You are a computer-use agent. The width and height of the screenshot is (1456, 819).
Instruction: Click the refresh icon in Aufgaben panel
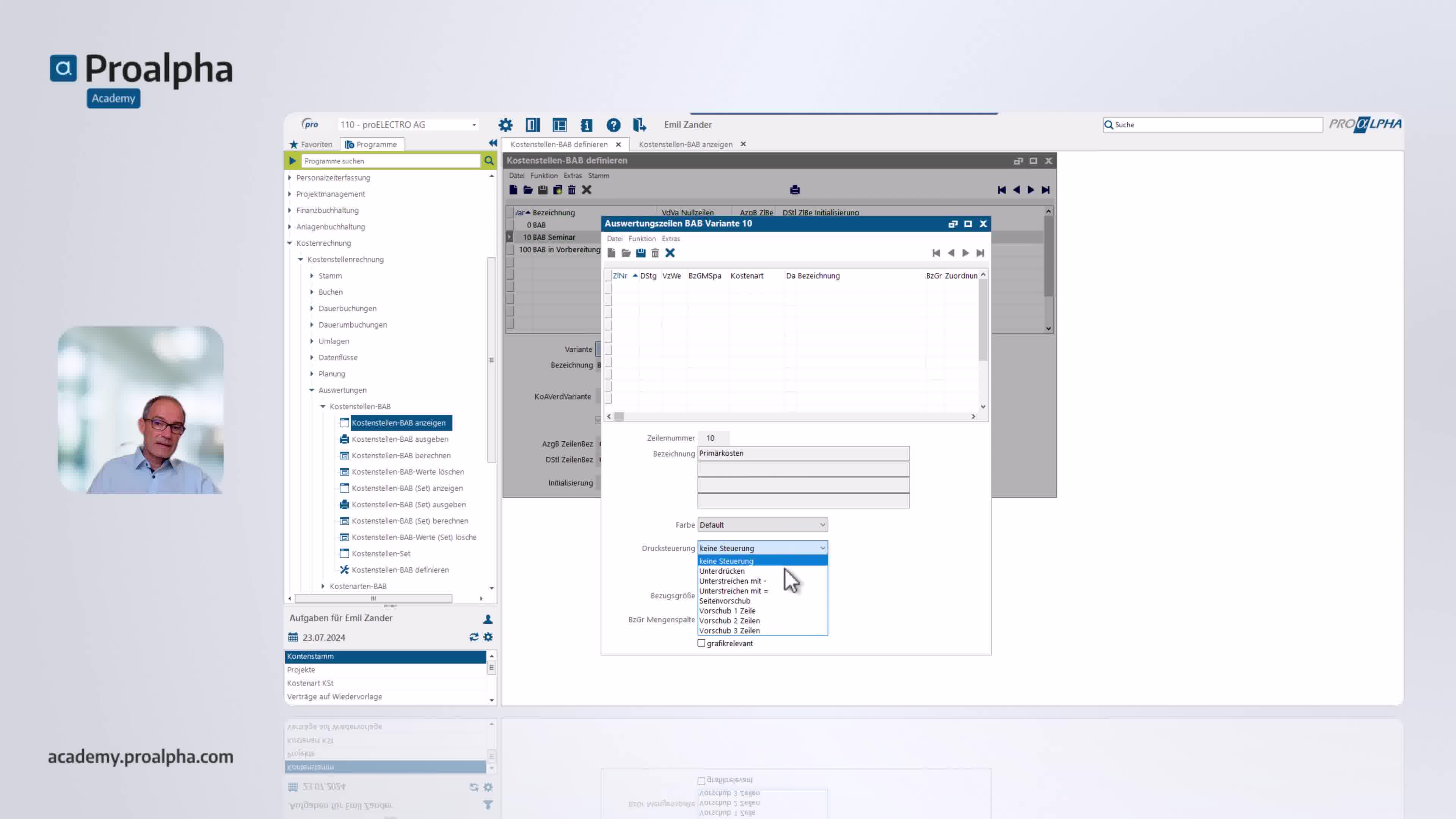pos(474,637)
